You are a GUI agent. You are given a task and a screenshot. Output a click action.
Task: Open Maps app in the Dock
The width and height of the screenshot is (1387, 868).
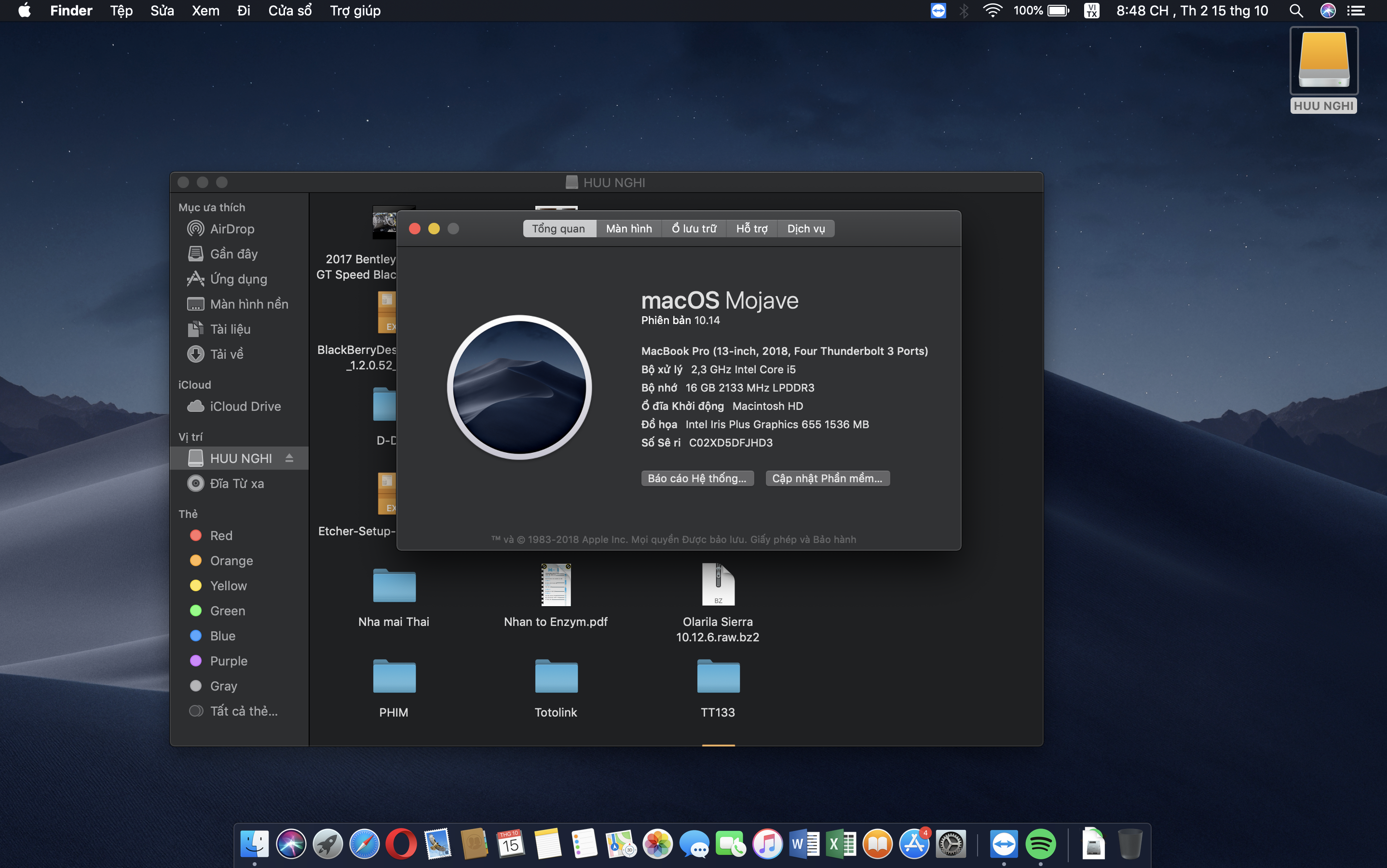[621, 844]
